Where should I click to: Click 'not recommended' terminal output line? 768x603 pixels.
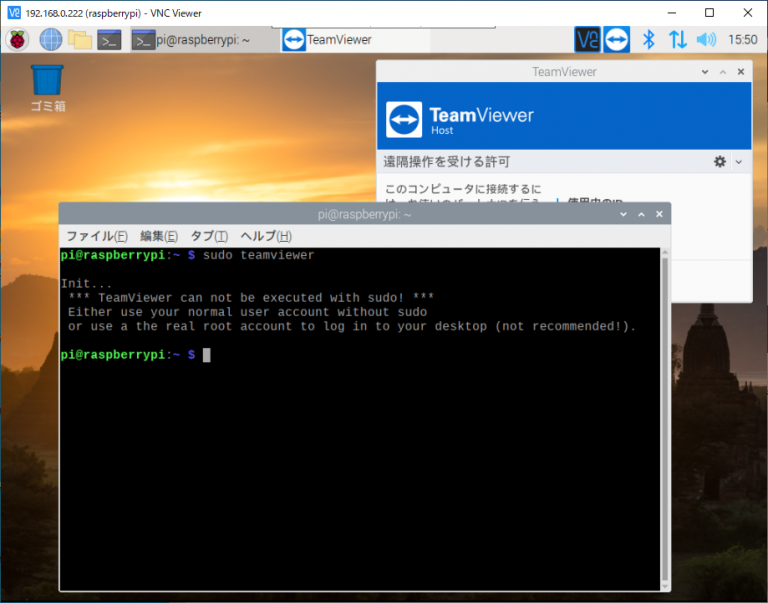point(352,326)
